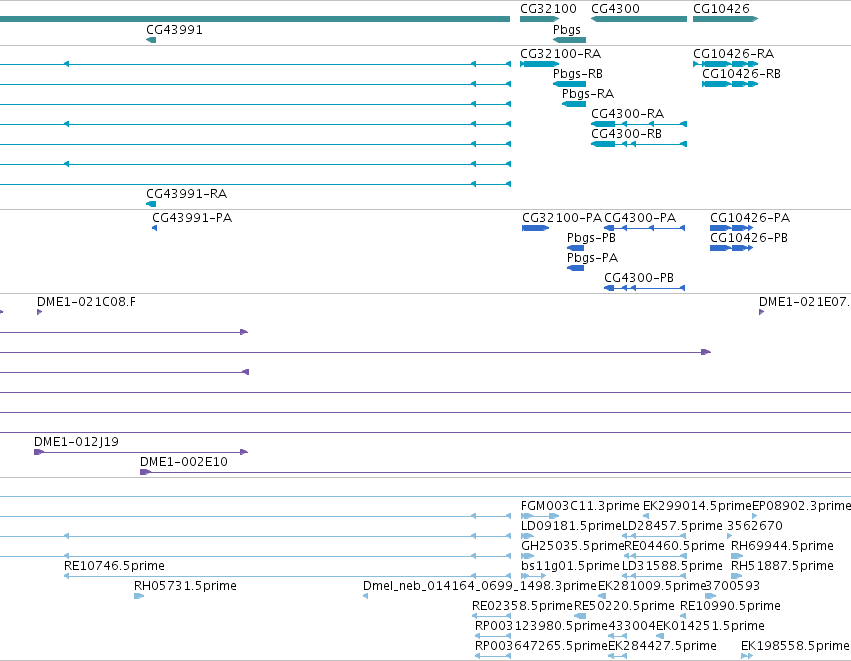
Task: Select LD28457.5prime EST alignment
Action: (x=654, y=536)
